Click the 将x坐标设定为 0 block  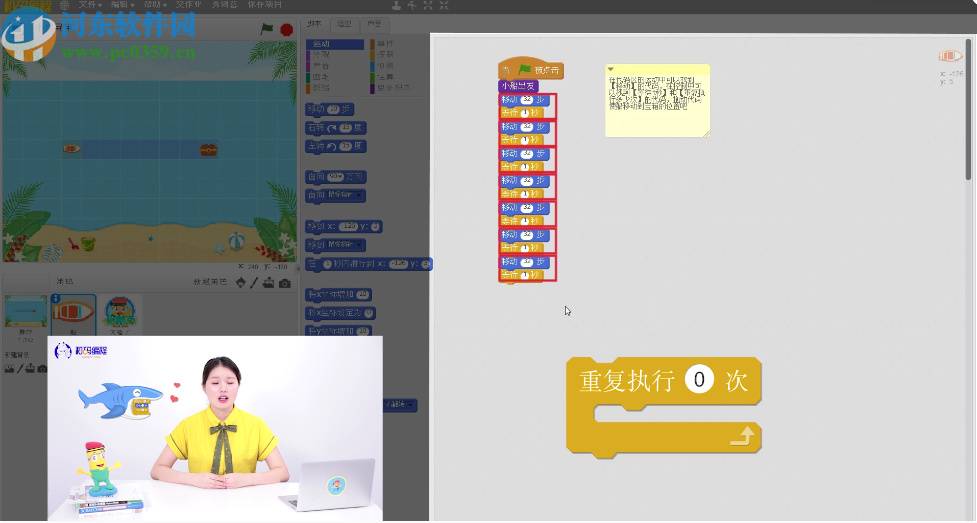coord(341,313)
